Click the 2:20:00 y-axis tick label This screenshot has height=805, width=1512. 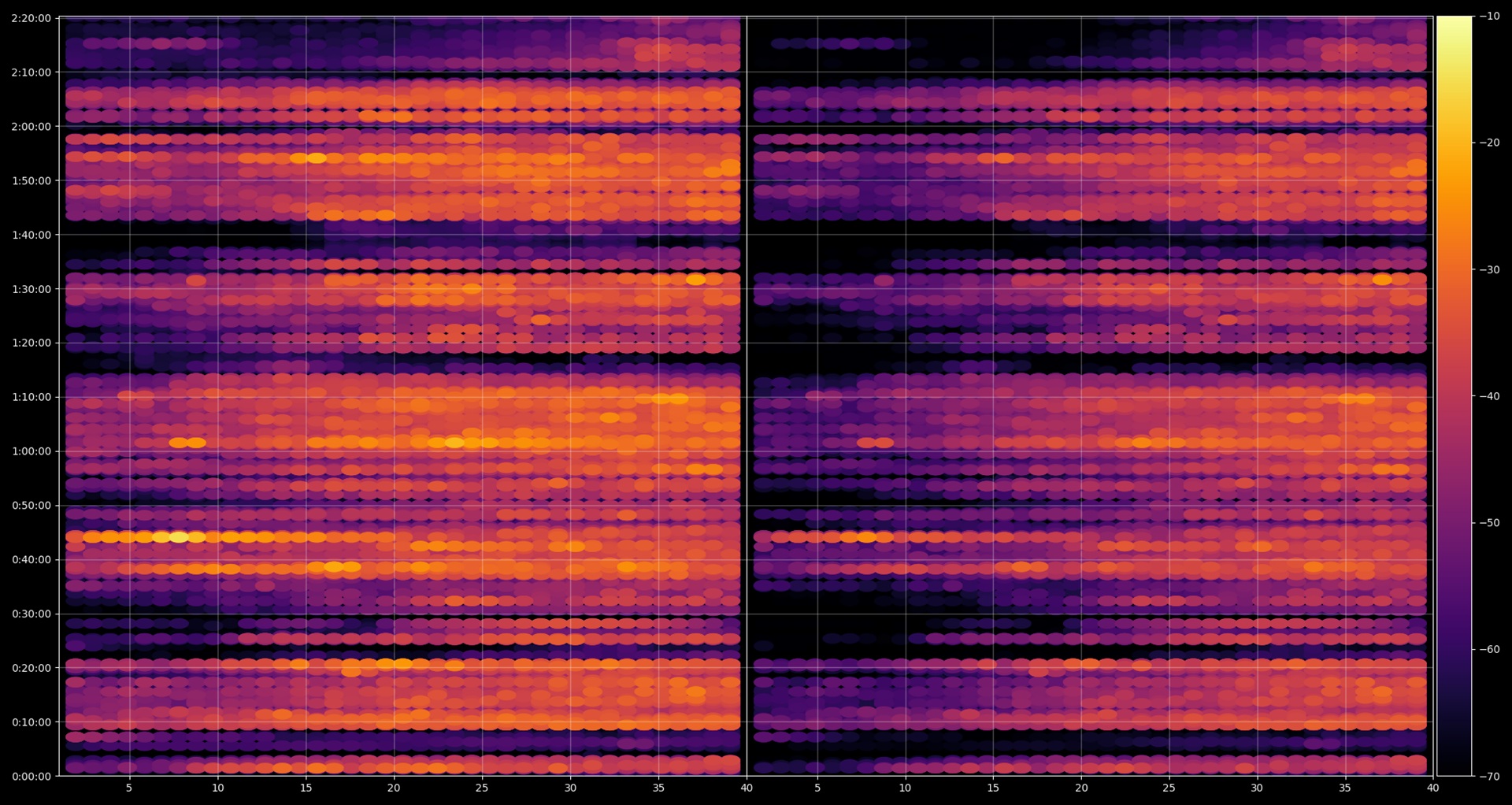pos(31,18)
